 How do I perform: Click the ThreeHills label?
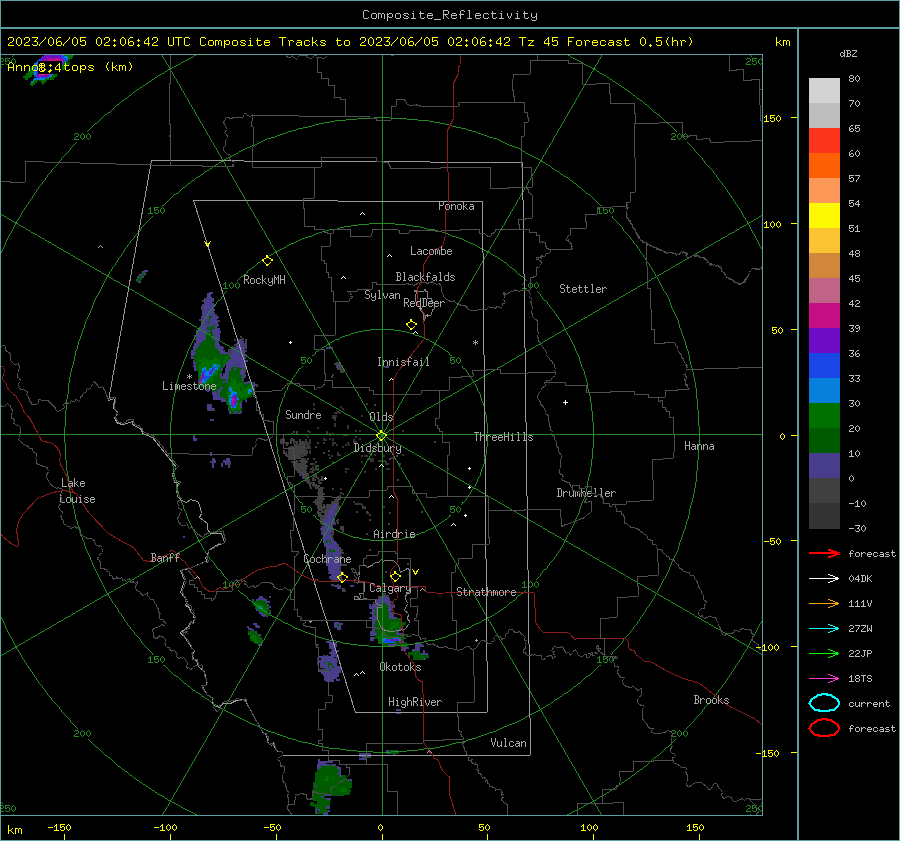click(x=503, y=437)
